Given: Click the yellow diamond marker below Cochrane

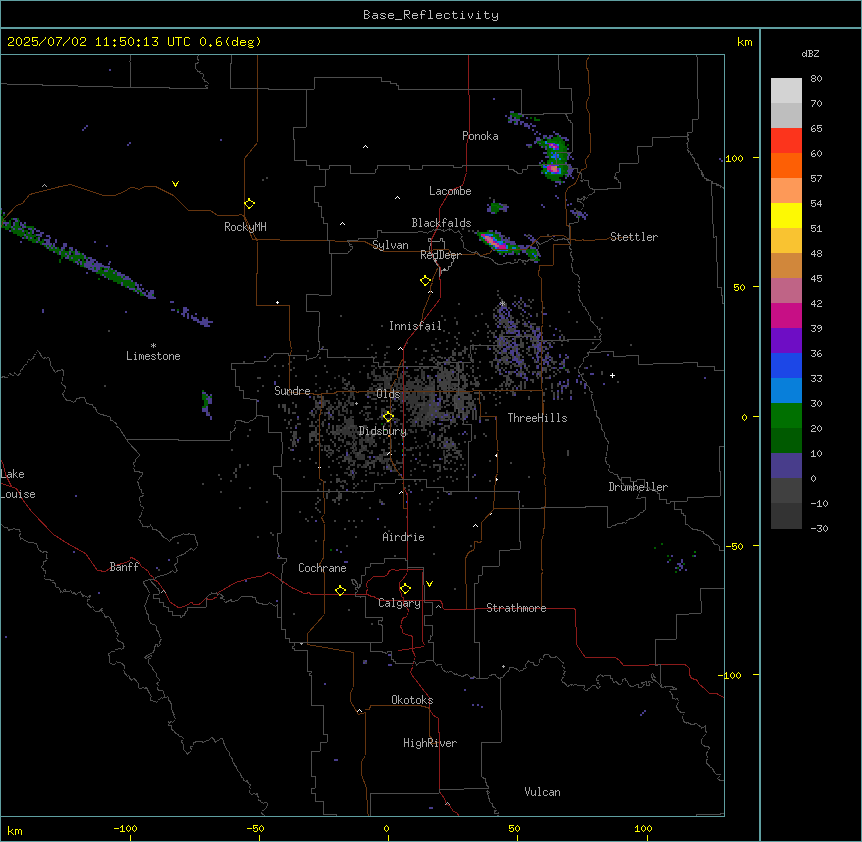Looking at the screenshot, I should click(x=340, y=590).
